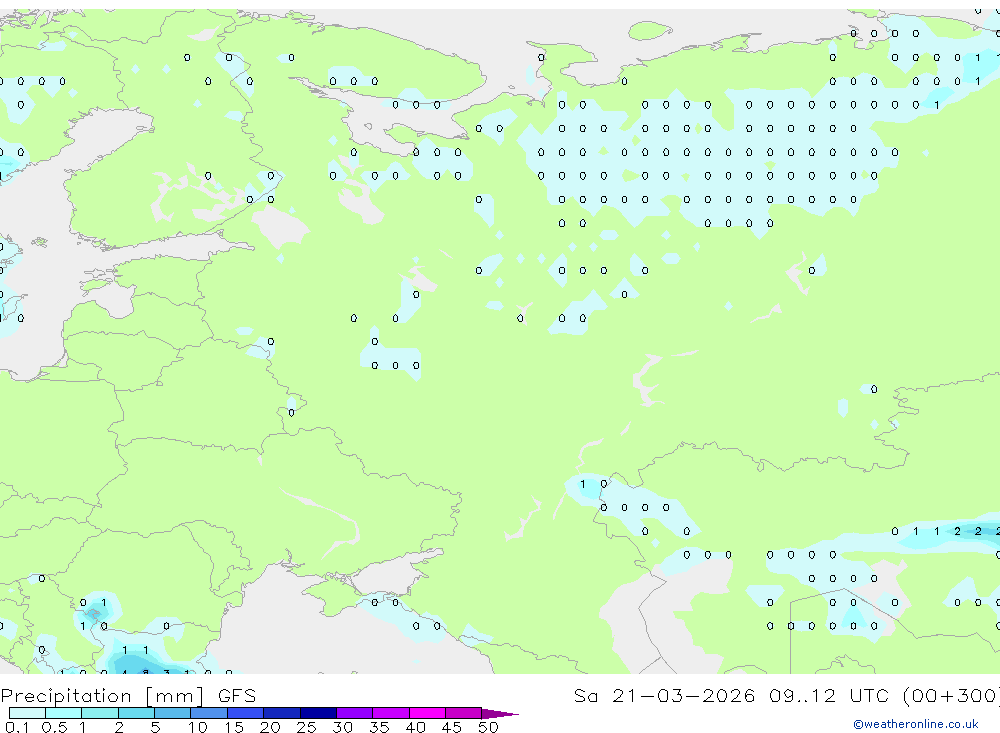Select the 45–50 mm legend swatch
The image size is (1000, 733).
tap(464, 713)
